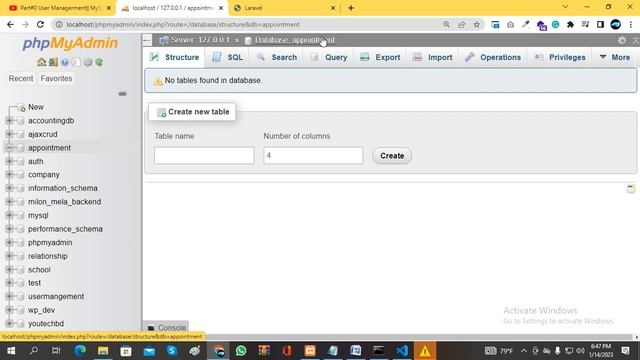Click the bookmark star in address bar

pos(476,24)
